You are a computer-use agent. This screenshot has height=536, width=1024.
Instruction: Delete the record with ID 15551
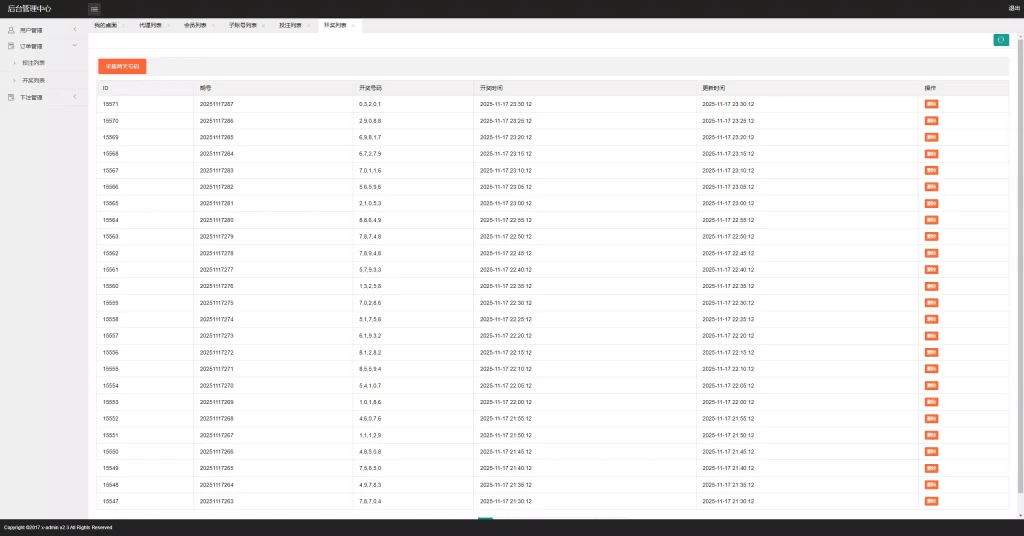tap(931, 435)
